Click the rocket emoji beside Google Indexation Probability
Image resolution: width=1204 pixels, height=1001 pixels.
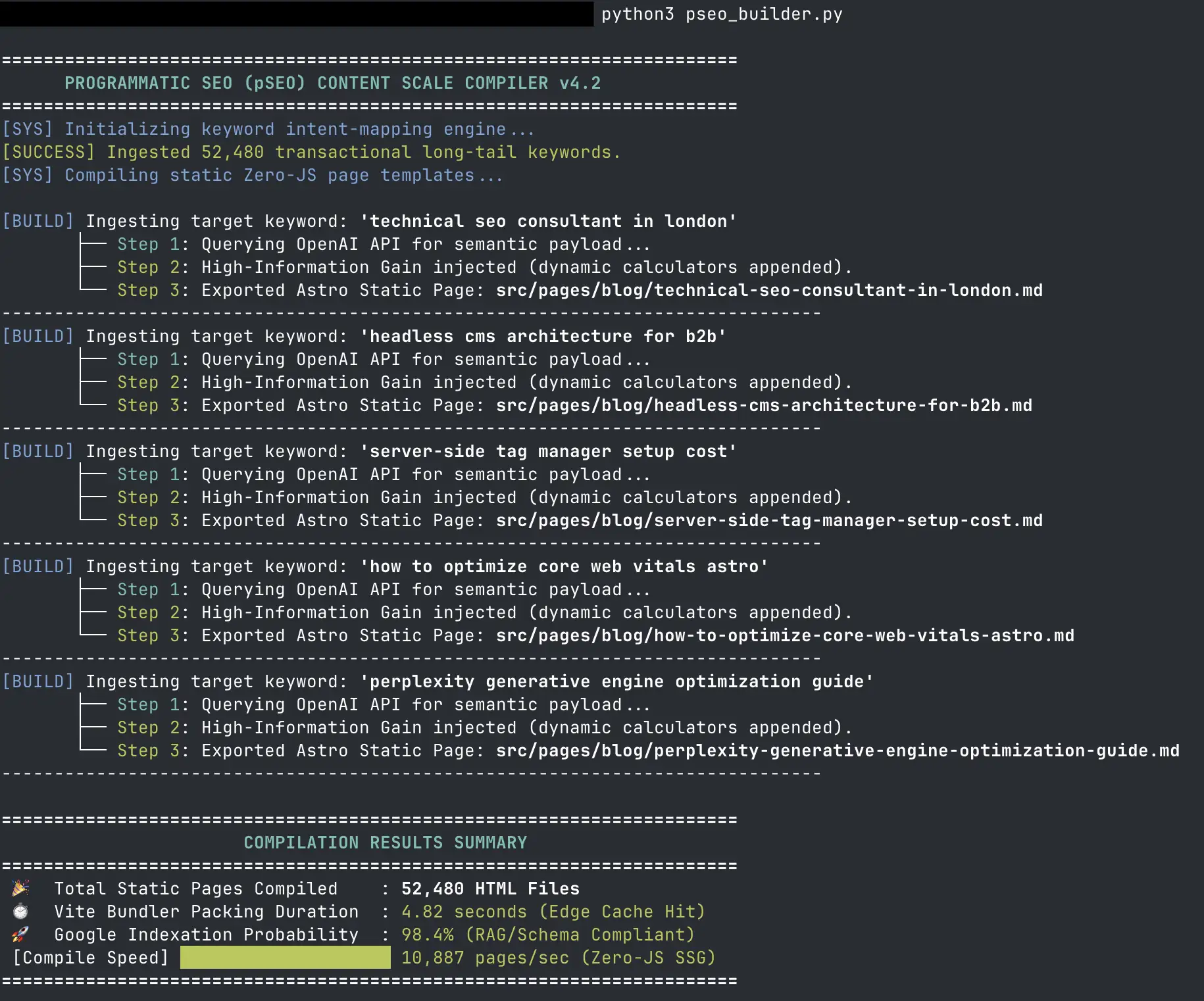coord(20,935)
